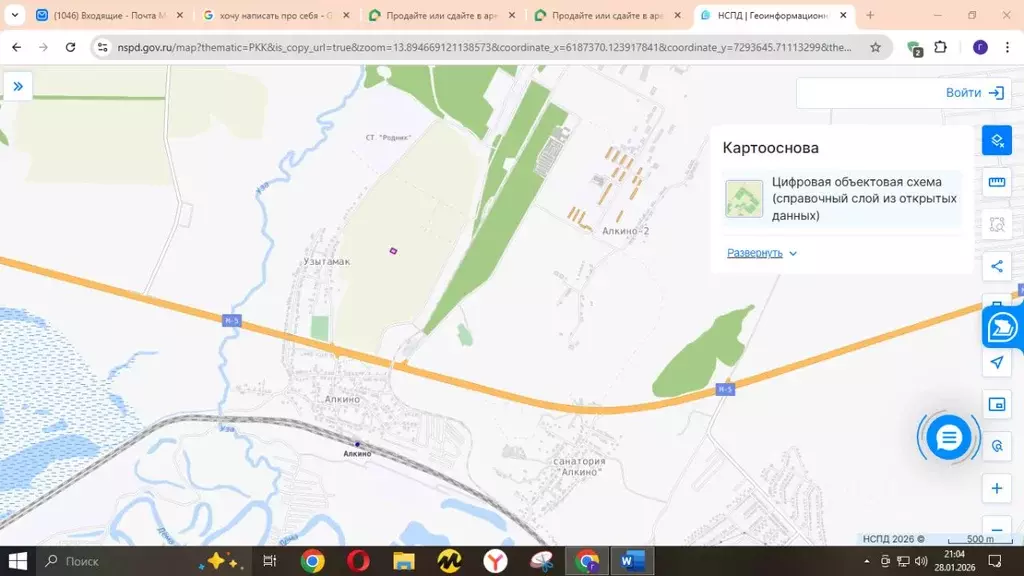Viewport: 1024px width, 576px height.
Task: Open the round chat assistant button
Action: [x=948, y=437]
